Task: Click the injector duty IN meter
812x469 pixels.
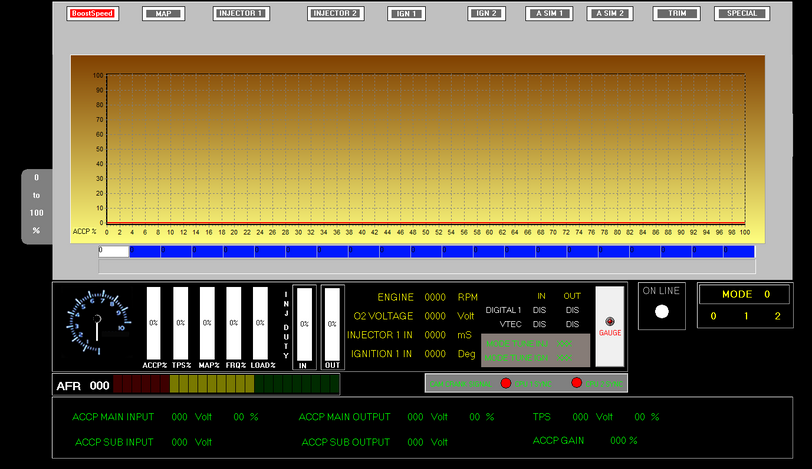Action: (x=304, y=324)
